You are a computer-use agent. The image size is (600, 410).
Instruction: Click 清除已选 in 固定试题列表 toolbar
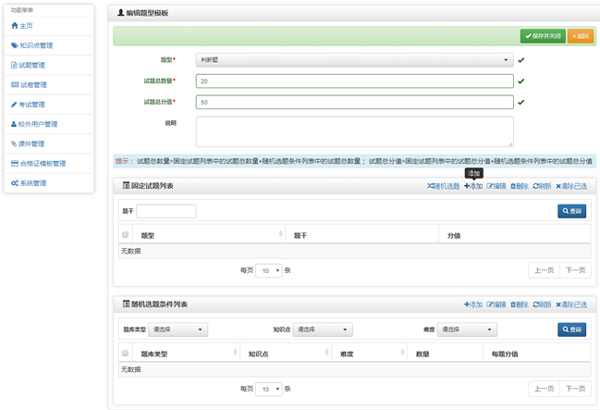(x=559, y=186)
